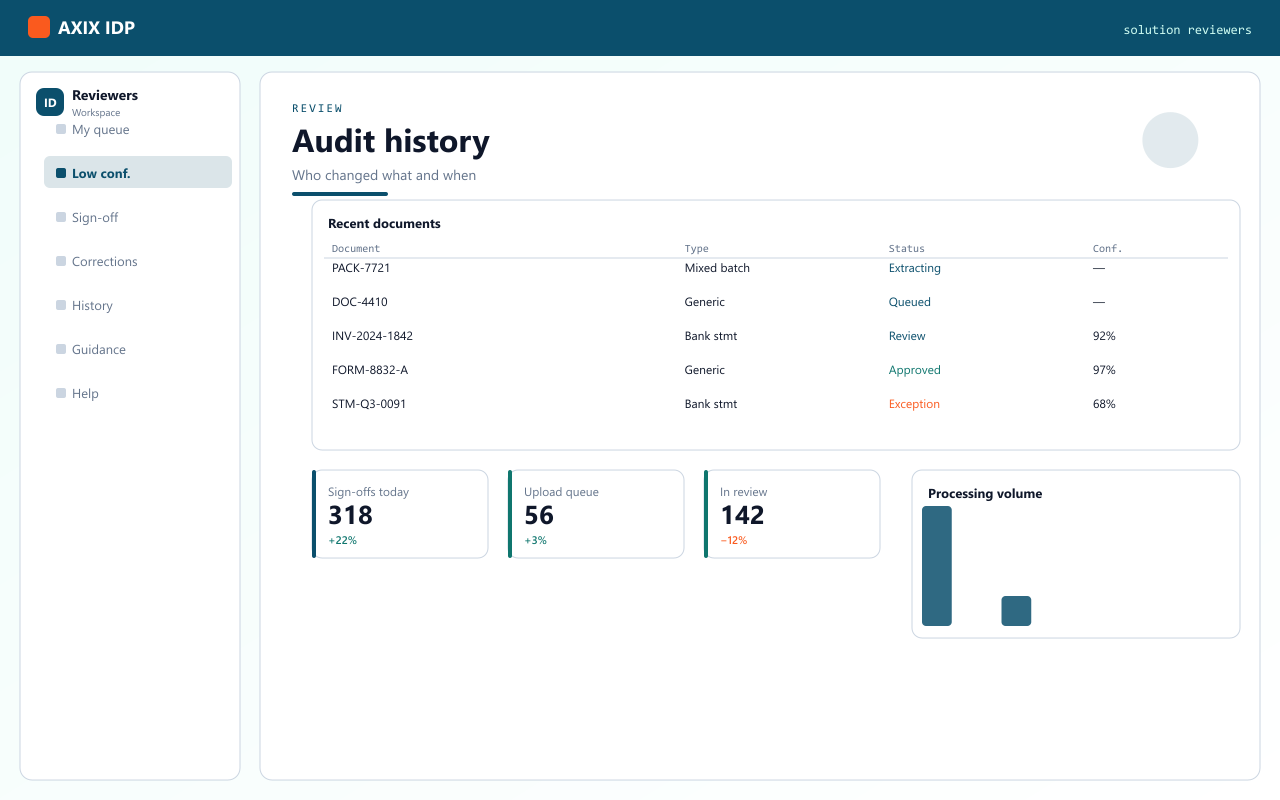Click the Review status of INV-2024-1842
Viewport: 1280px width, 800px height.
coord(907,336)
